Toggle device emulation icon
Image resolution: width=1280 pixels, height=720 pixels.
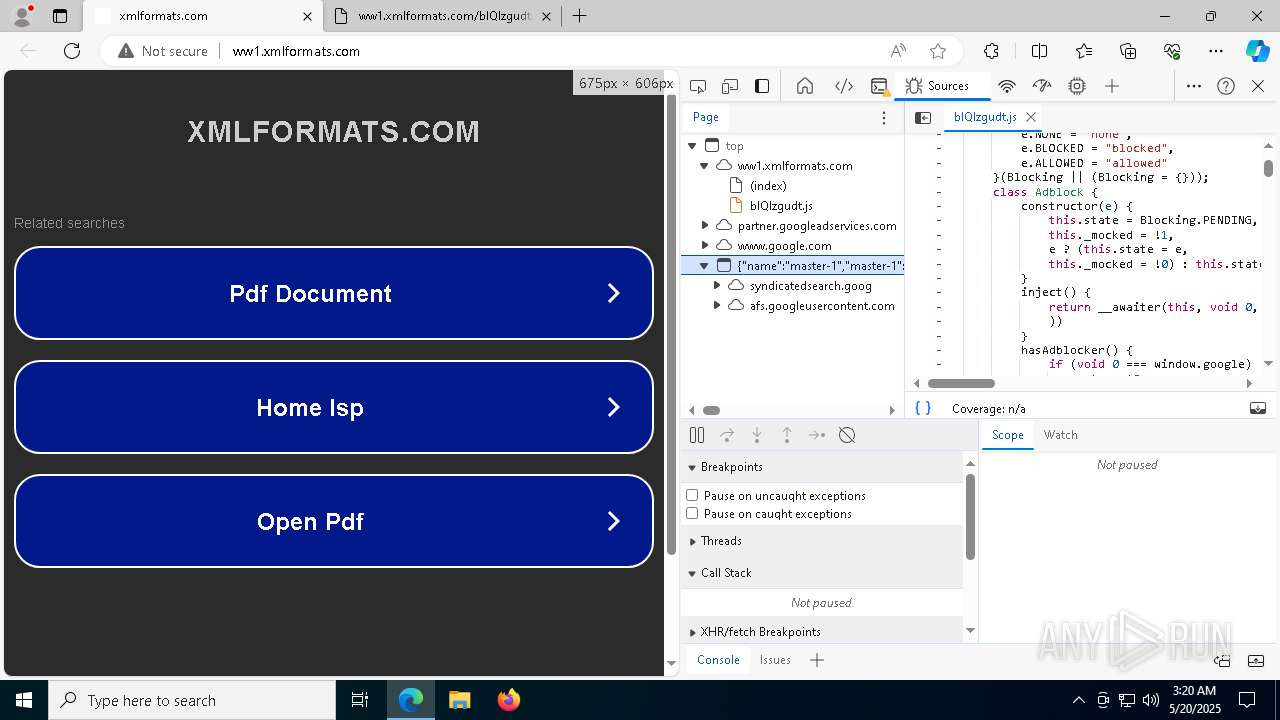730,86
